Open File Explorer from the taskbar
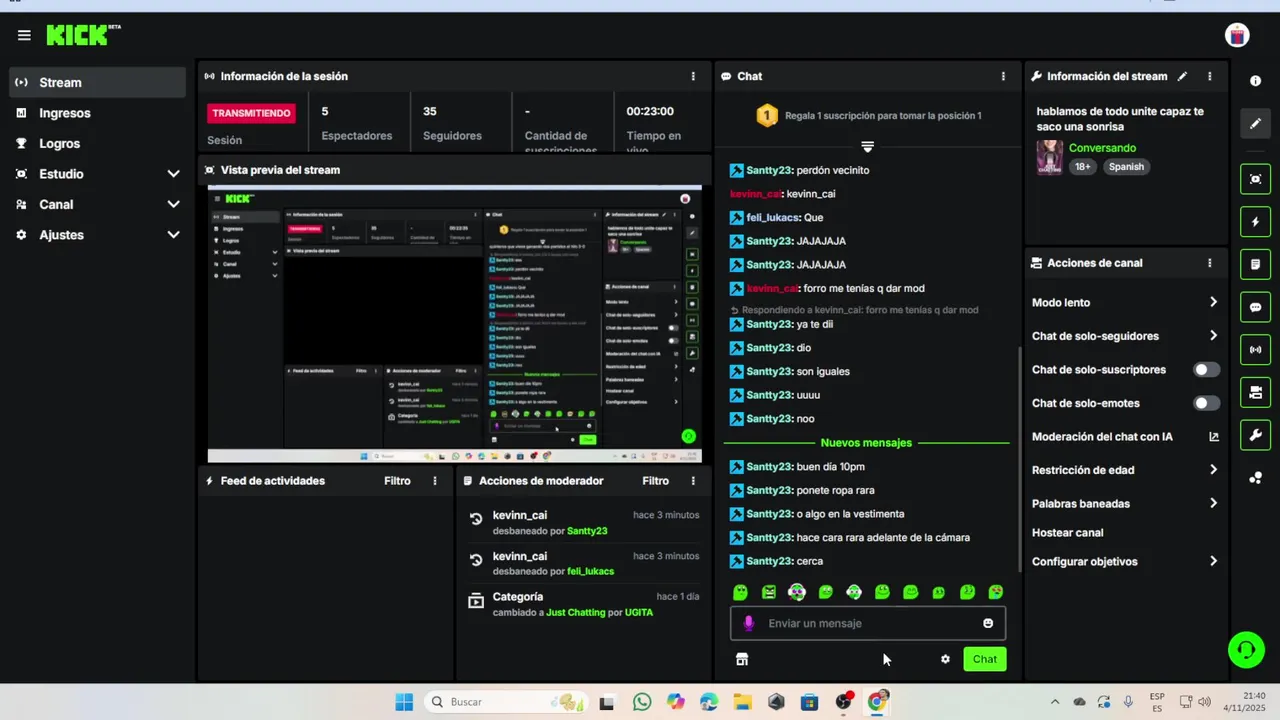Screen dimensions: 1280x720 tap(742, 702)
